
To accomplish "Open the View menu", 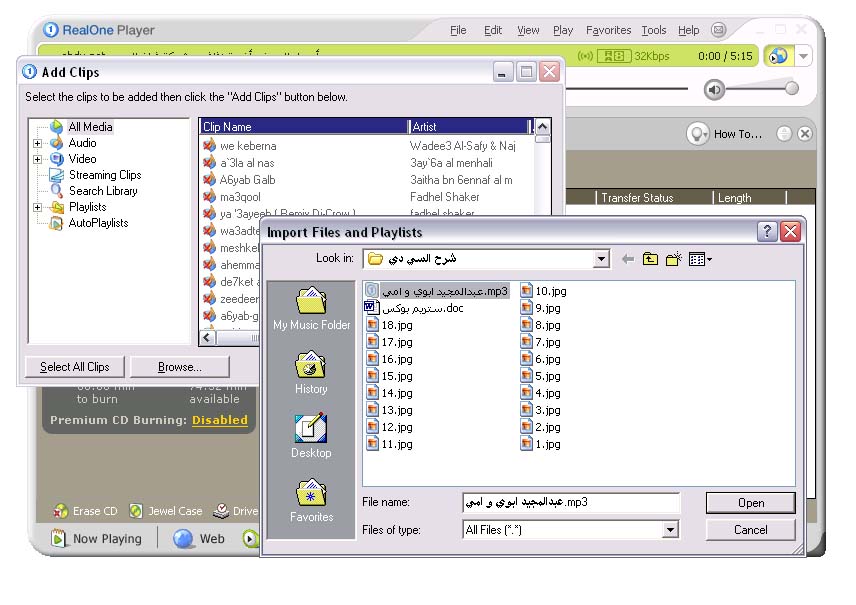I will pos(528,30).
